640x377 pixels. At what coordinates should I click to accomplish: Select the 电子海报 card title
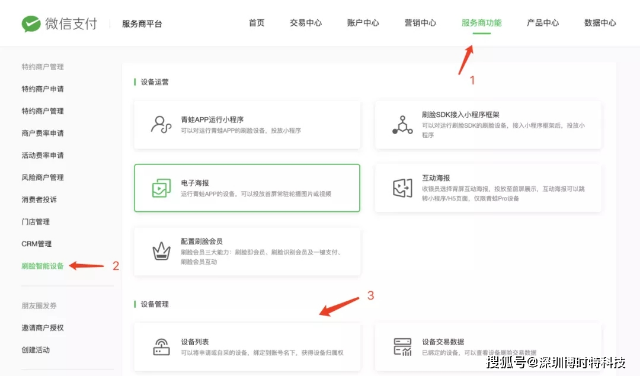195,183
